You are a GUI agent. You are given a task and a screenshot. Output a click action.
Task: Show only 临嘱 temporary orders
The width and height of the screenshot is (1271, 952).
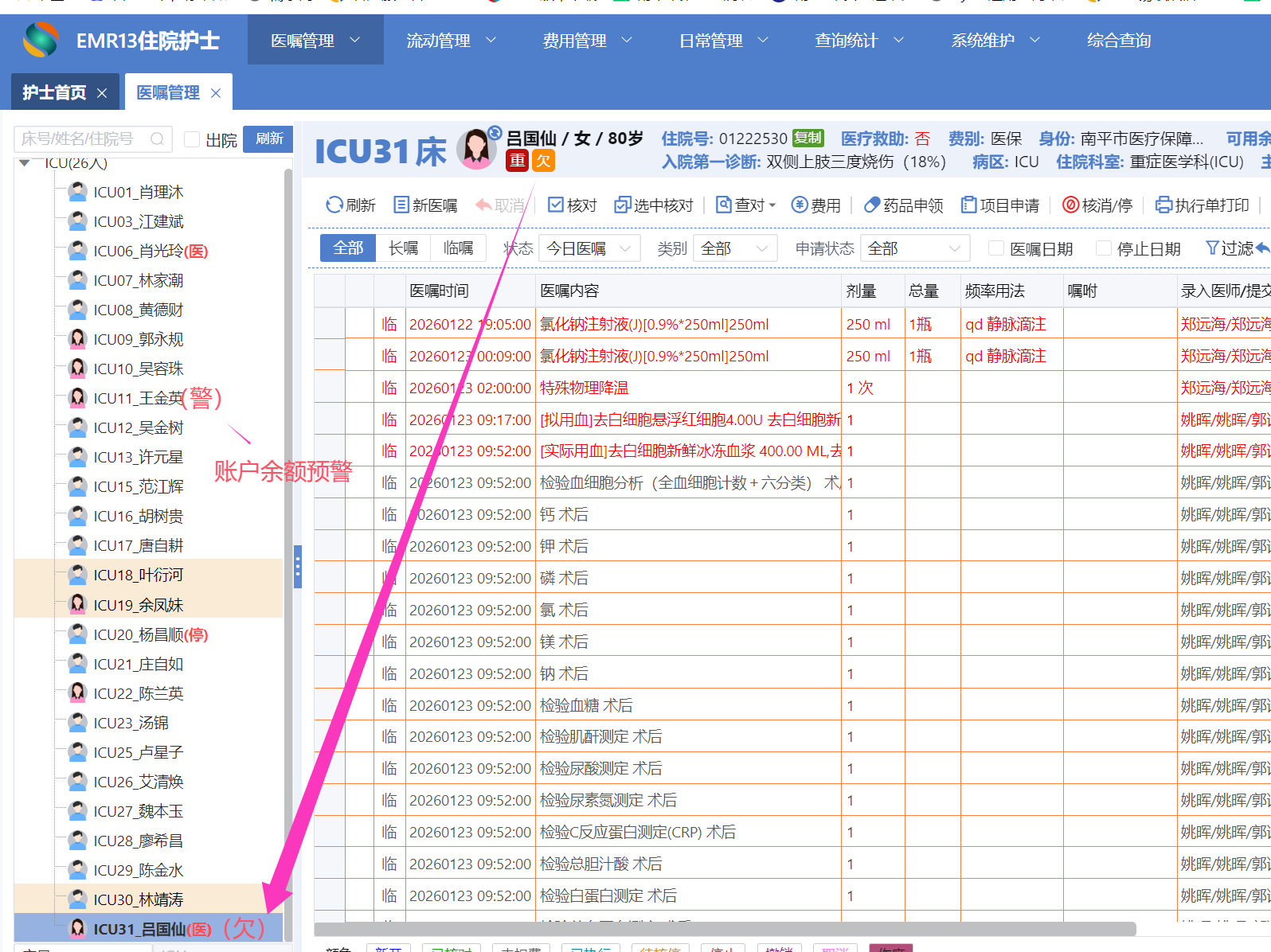(458, 248)
